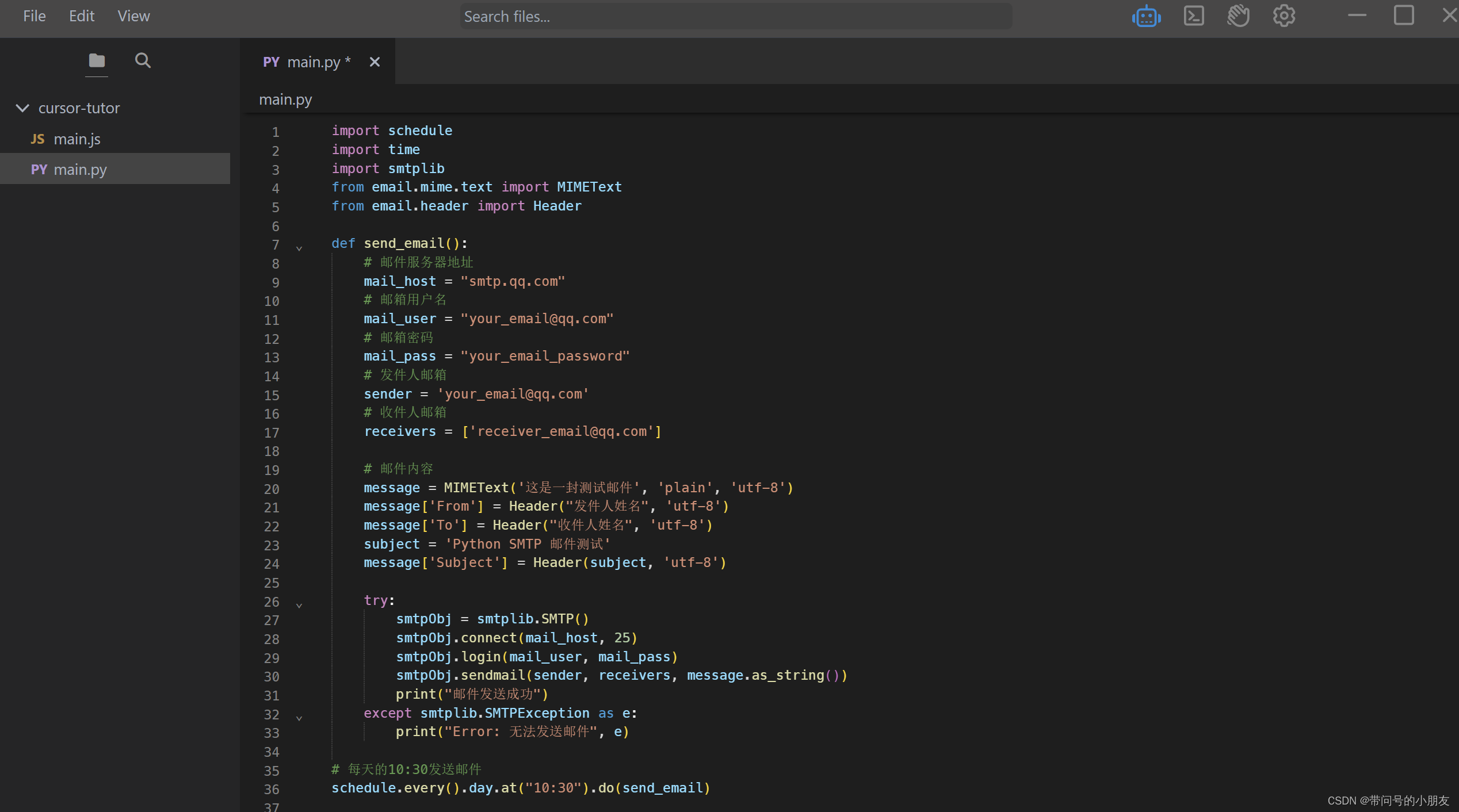Click the JS icon beside main.js
Screen dimensions: 1459x812
coord(38,139)
